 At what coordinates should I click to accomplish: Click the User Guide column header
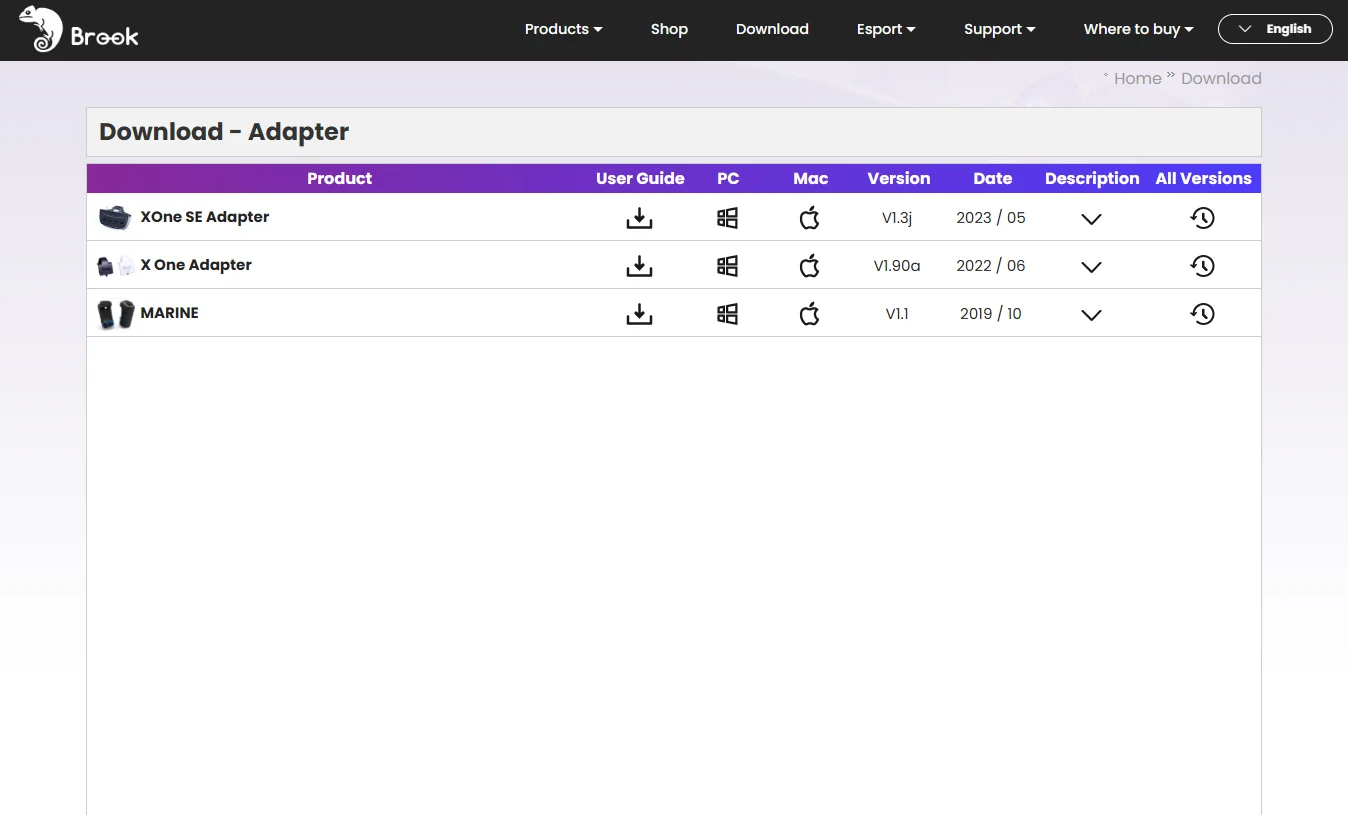coord(640,178)
